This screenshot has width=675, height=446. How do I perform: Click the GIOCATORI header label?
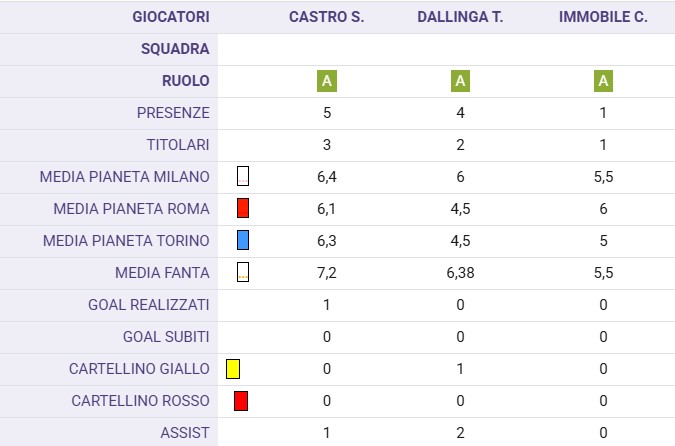tap(171, 17)
